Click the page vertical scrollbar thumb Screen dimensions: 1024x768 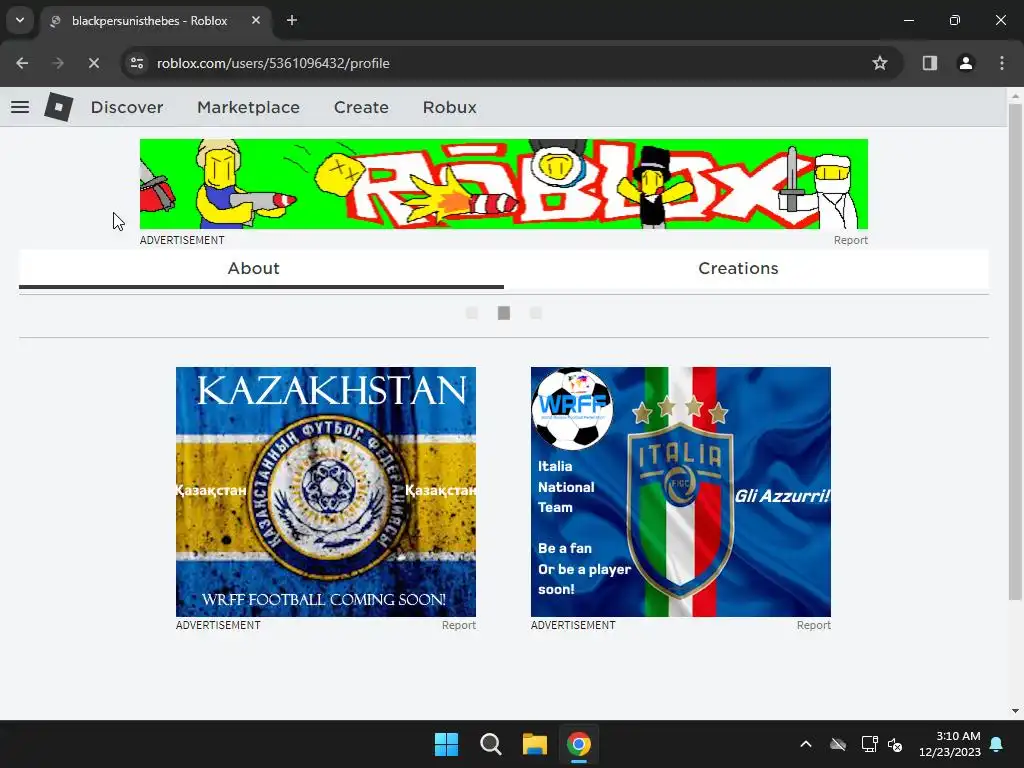click(1015, 351)
